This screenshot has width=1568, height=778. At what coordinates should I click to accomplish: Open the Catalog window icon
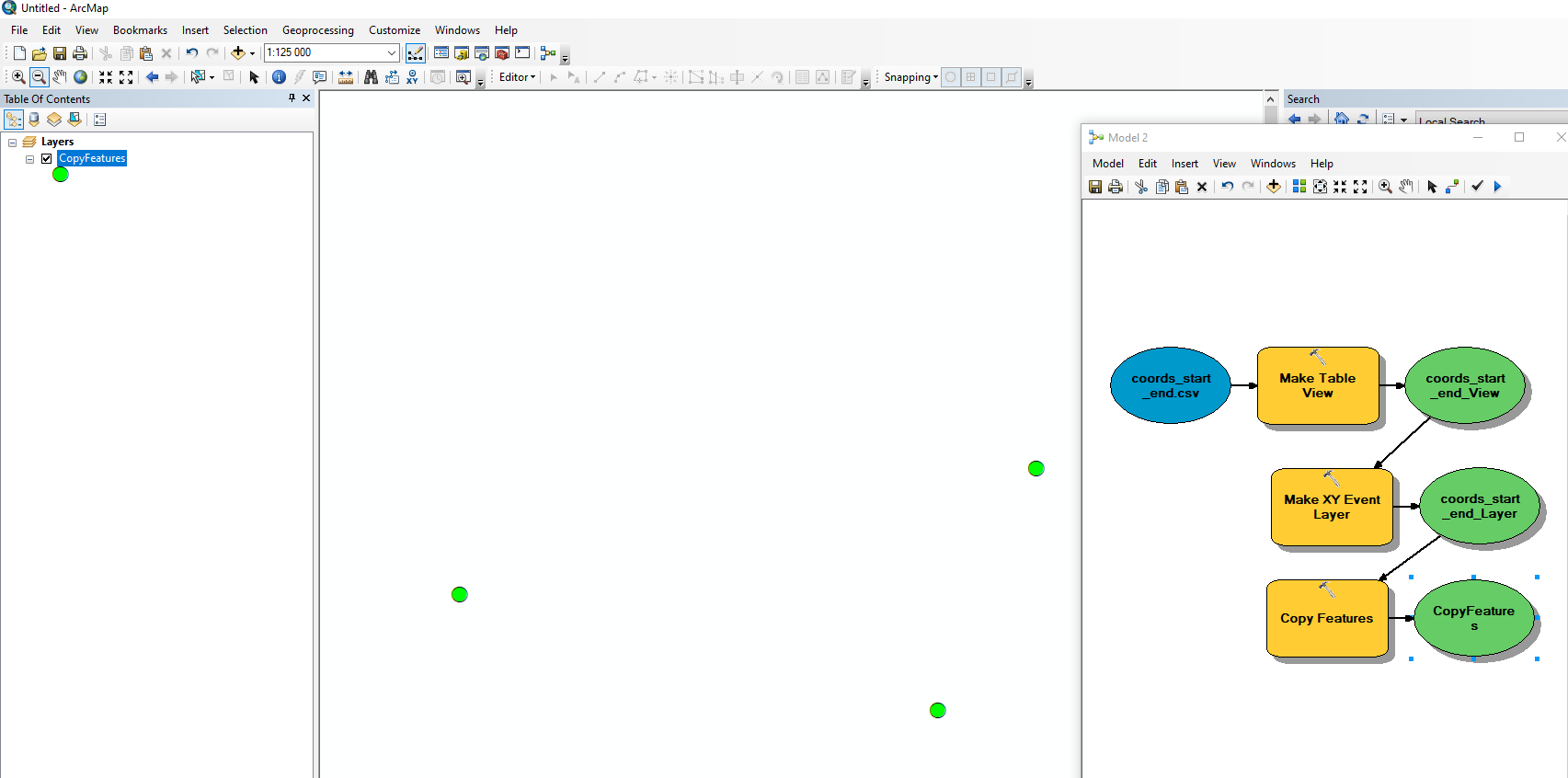pyautogui.click(x=462, y=53)
